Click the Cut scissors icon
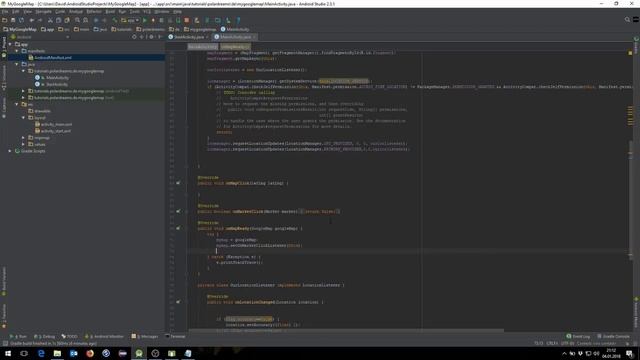This screenshot has height=360, width=640. [x=50, y=20]
